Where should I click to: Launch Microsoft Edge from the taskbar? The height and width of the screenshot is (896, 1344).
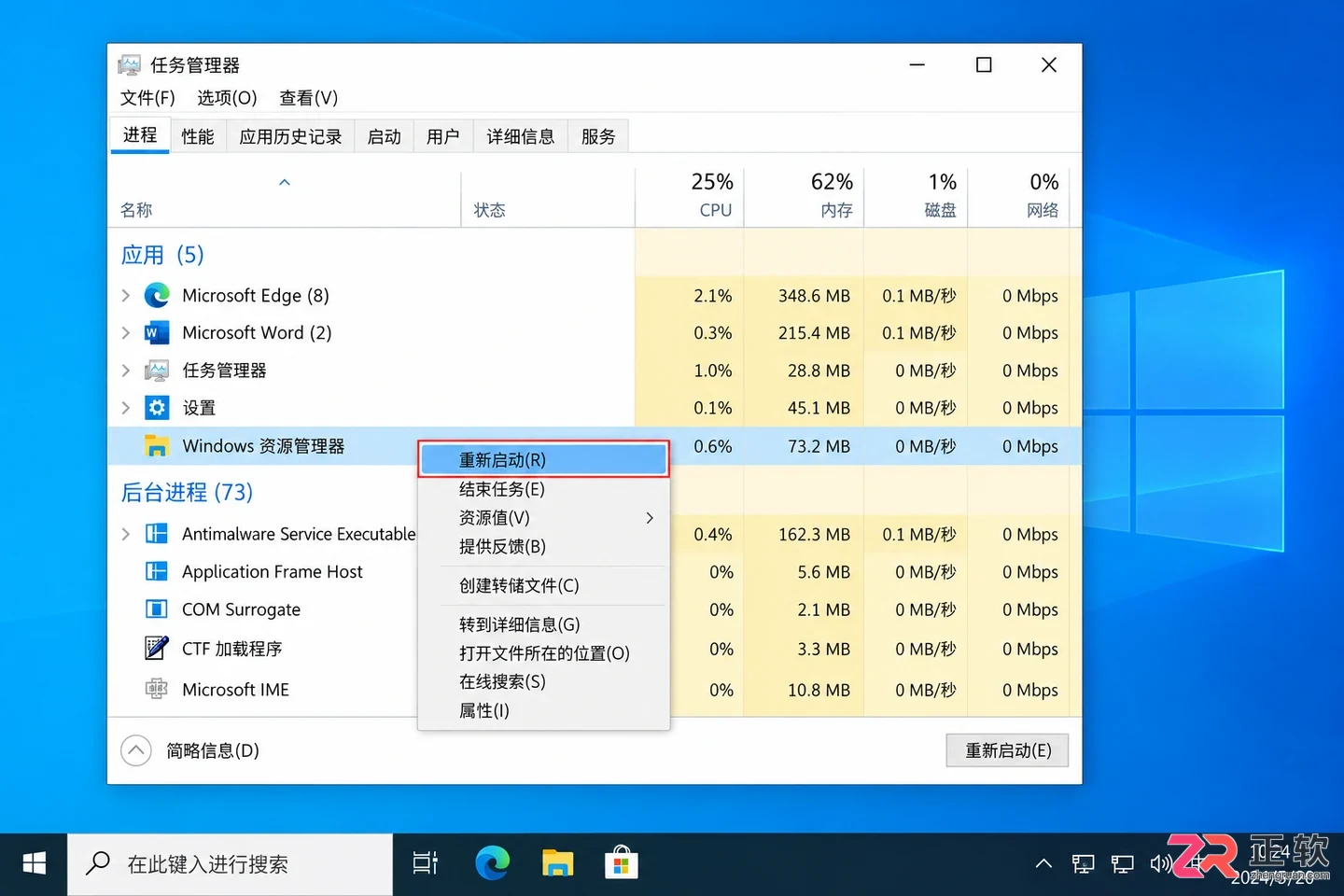pyautogui.click(x=492, y=864)
